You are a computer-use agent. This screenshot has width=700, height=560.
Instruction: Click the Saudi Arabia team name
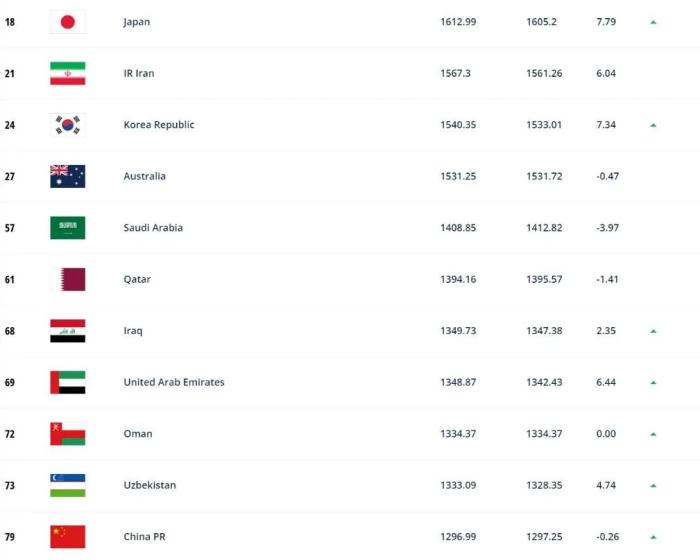pyautogui.click(x=152, y=228)
